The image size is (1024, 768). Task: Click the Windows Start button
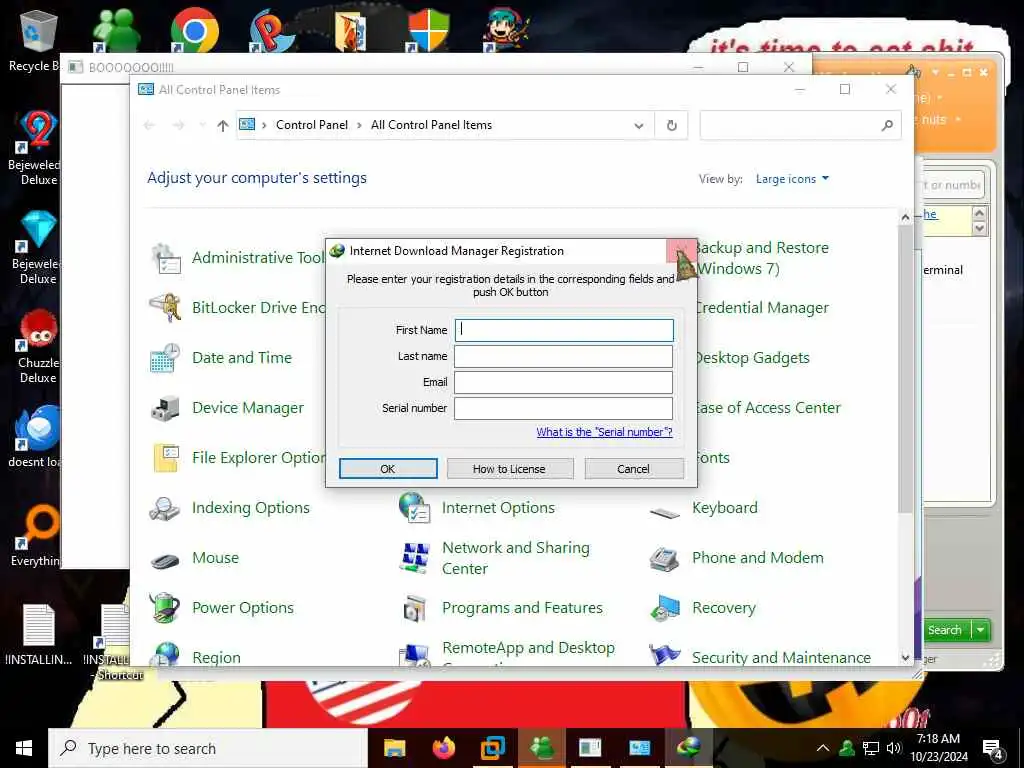point(24,748)
